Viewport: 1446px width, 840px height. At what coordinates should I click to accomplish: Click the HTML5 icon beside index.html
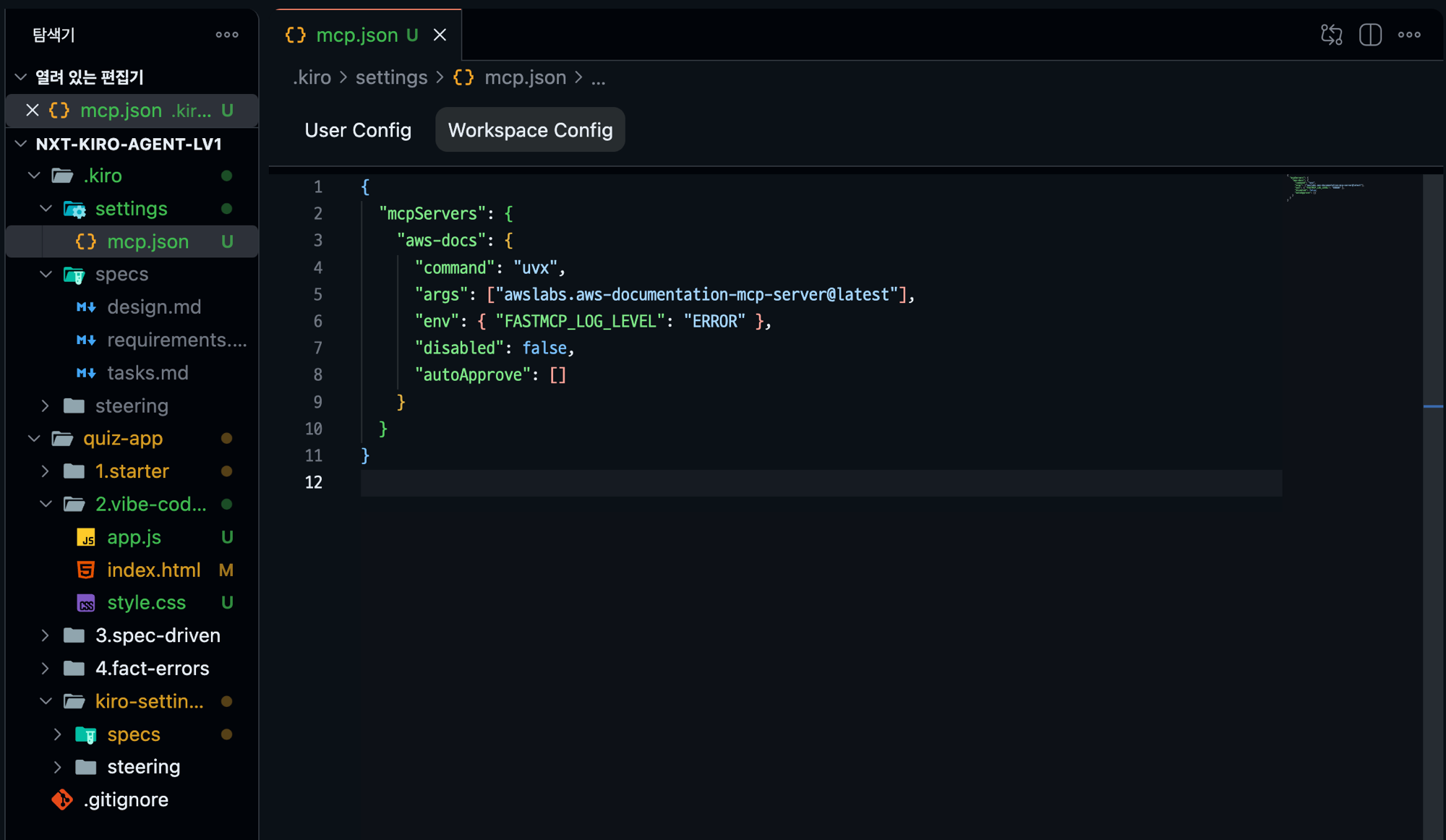tap(86, 570)
